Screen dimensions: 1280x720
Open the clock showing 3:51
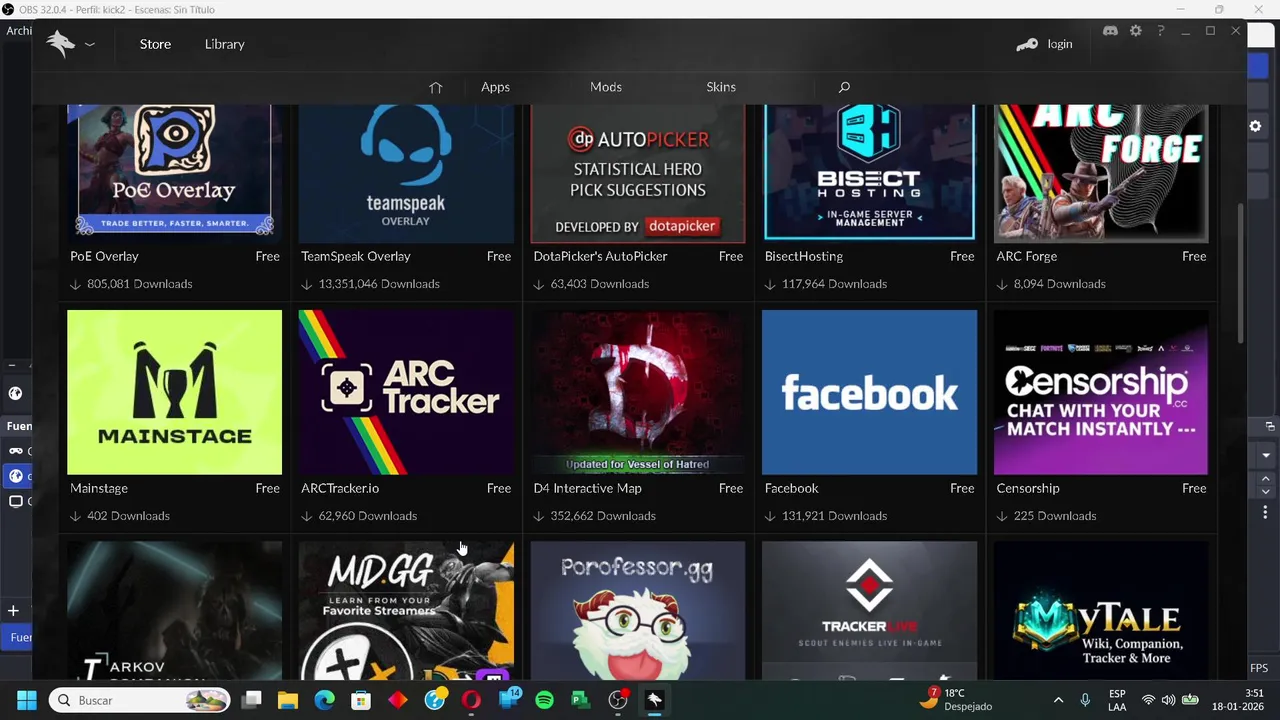coord(1238,699)
